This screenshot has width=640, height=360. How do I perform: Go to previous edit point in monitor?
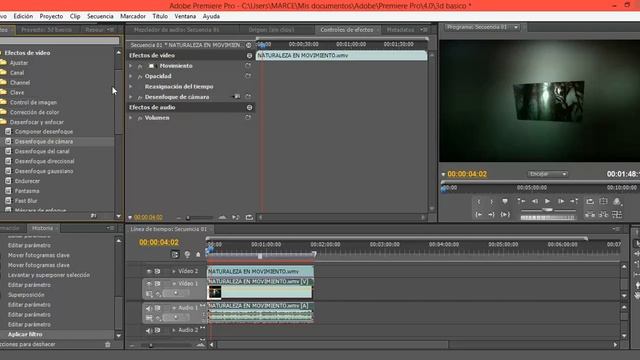(x=521, y=201)
